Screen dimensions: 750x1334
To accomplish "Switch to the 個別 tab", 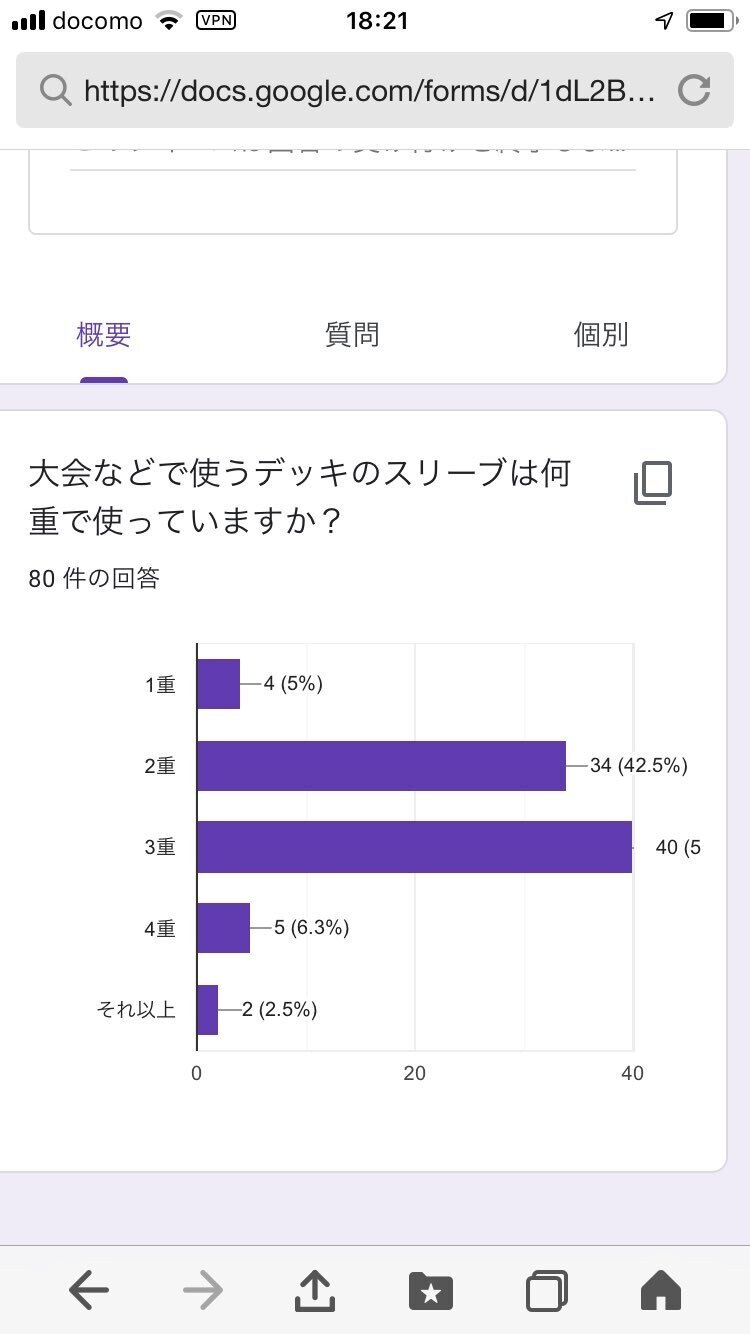I will (x=600, y=334).
